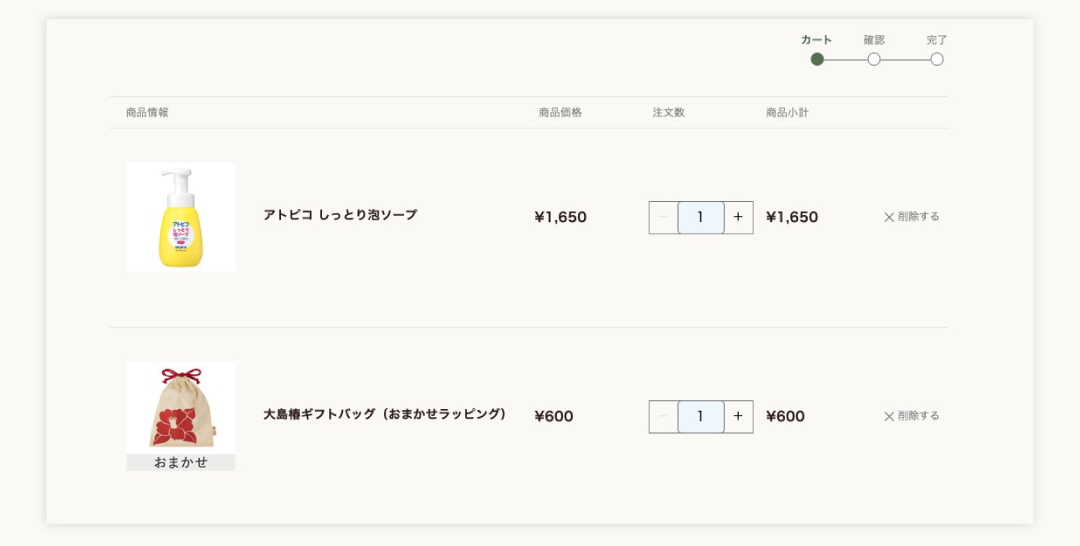Image resolution: width=1080 pixels, height=546 pixels.
Task: Increase the gift bag quantity with plus
Action: click(x=738, y=416)
